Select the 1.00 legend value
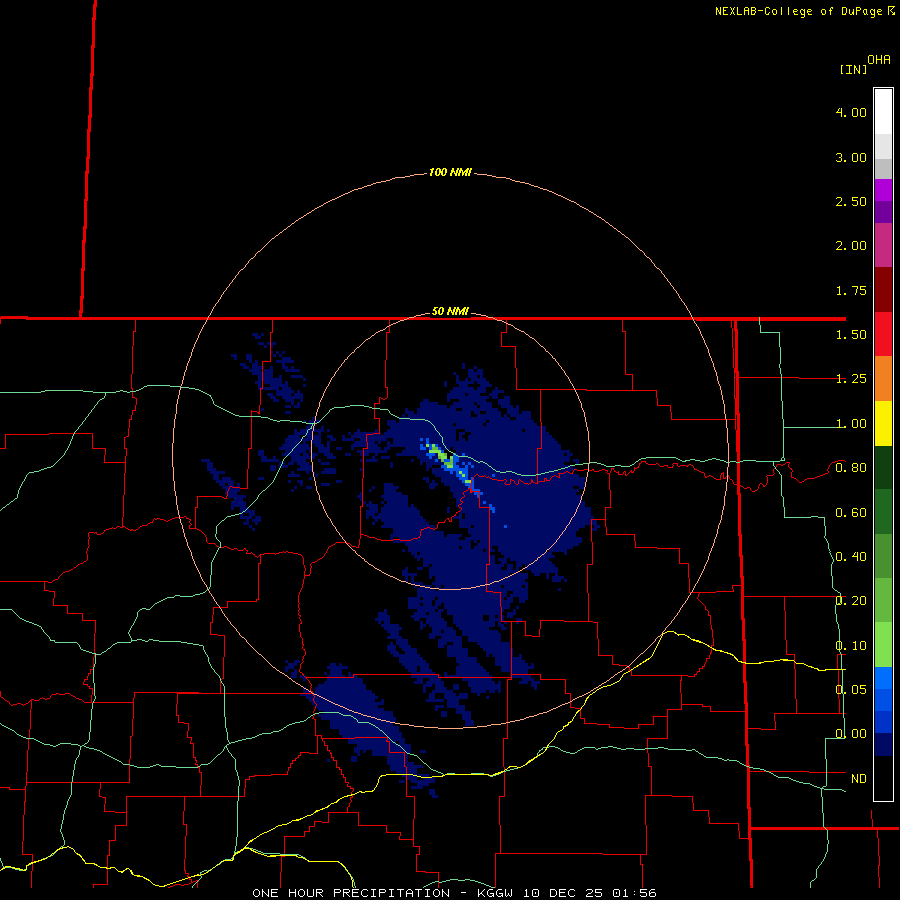 (851, 424)
